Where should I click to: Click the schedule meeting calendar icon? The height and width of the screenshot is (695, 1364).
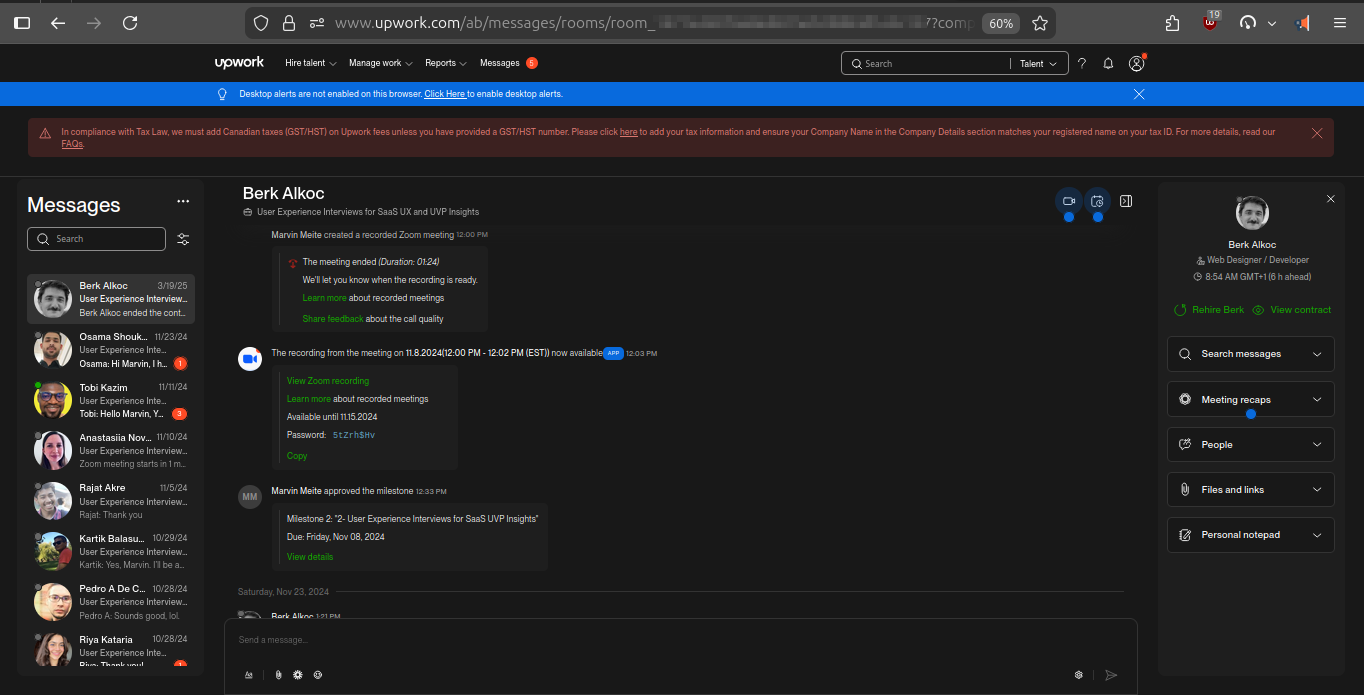click(x=1097, y=201)
